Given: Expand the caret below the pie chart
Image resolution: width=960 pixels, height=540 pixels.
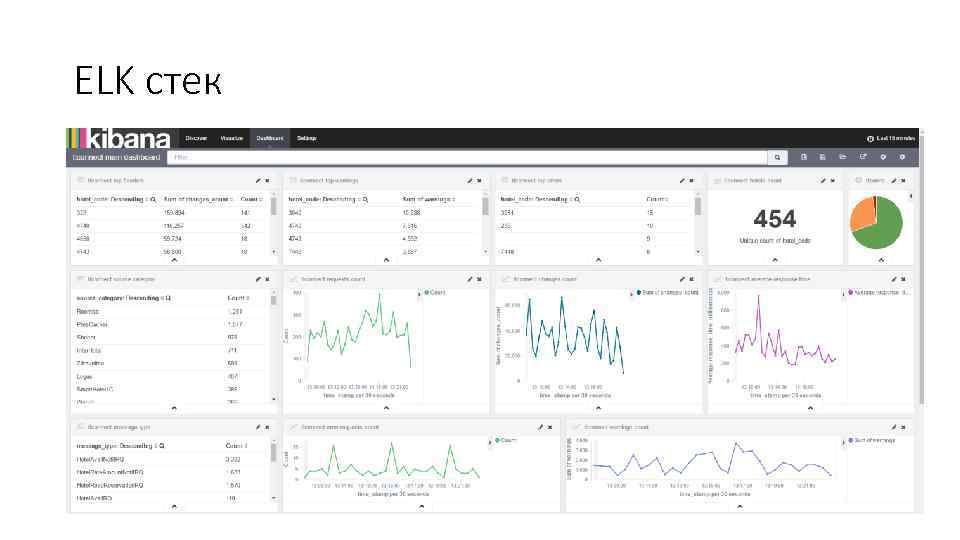Looking at the screenshot, I should [881, 260].
